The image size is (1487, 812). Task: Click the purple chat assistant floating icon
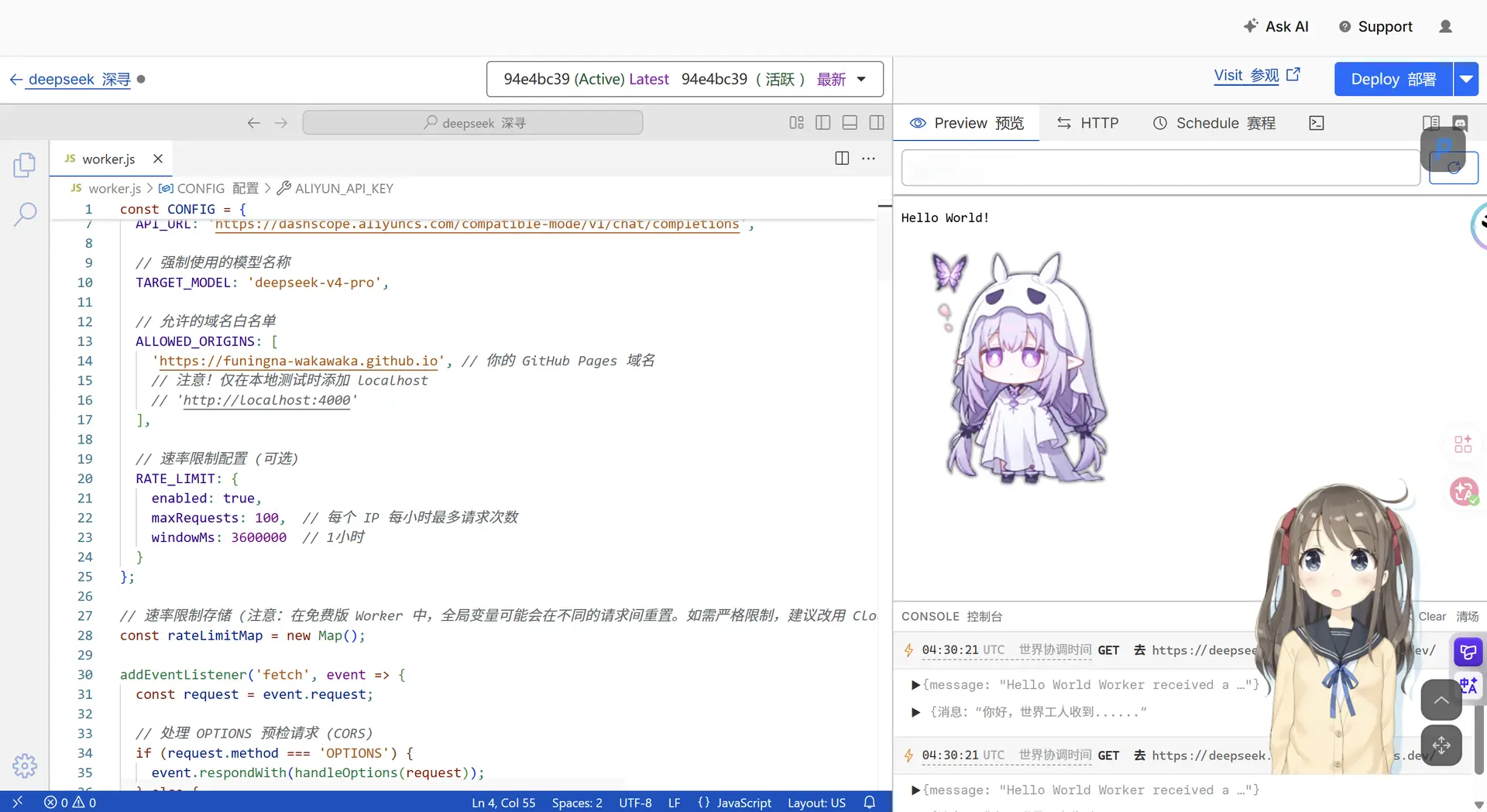pos(1468,652)
